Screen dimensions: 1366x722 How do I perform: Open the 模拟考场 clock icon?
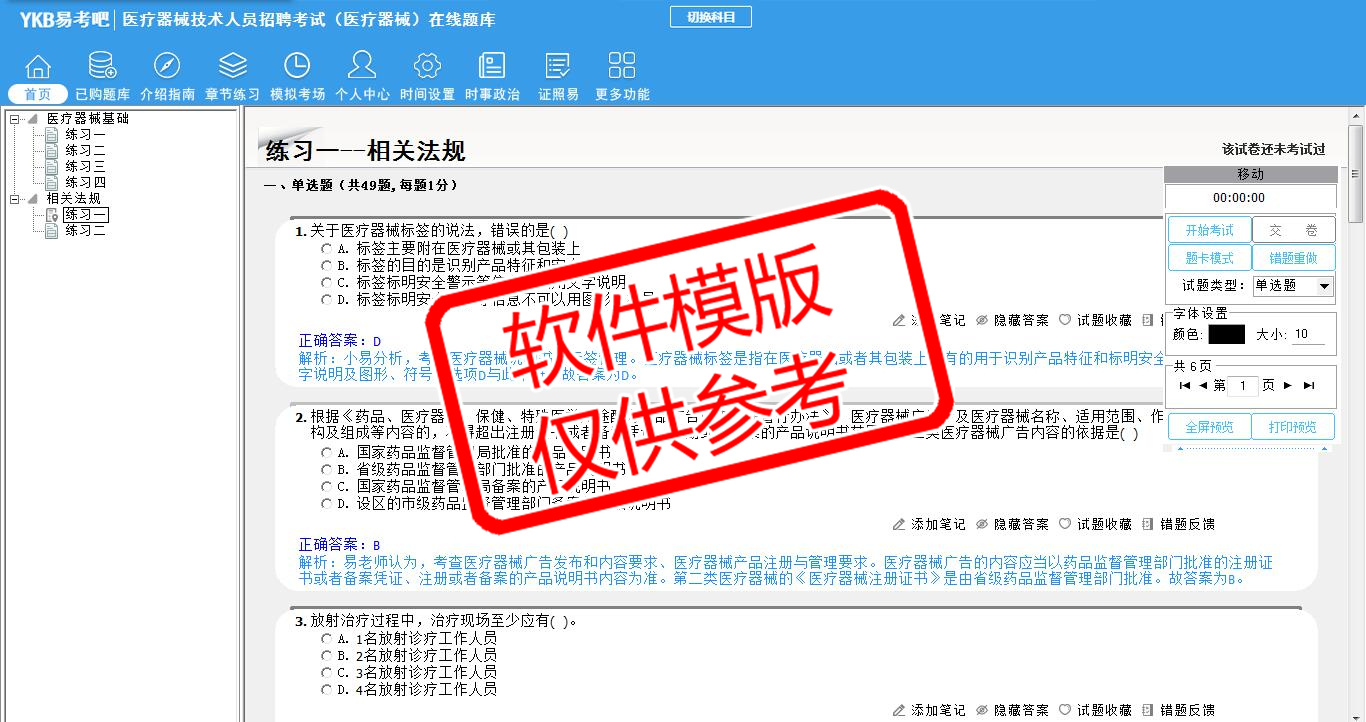click(x=297, y=66)
